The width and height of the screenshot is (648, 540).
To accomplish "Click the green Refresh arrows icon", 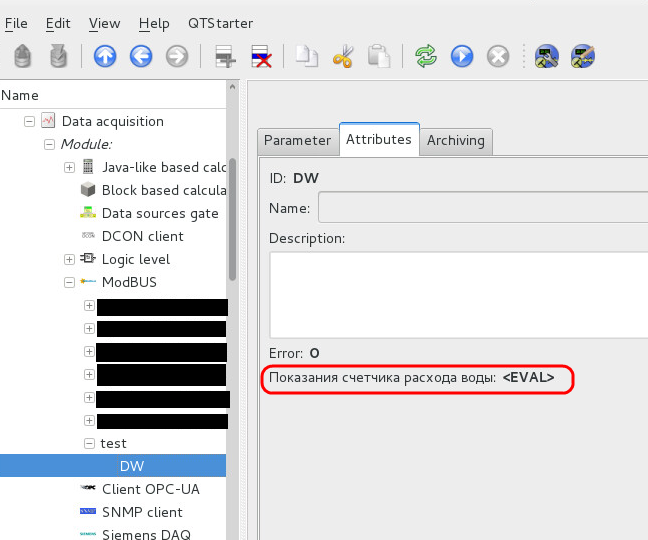I will click(x=427, y=56).
